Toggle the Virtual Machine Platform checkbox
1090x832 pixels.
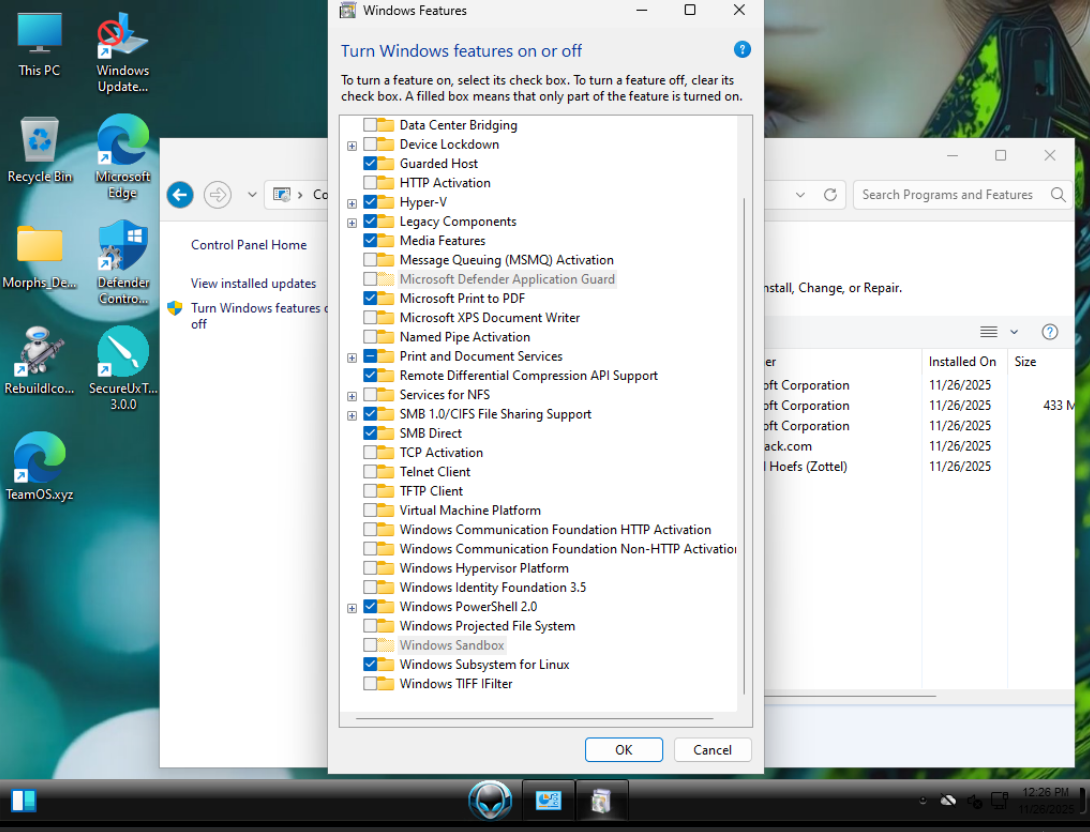pyautogui.click(x=371, y=511)
